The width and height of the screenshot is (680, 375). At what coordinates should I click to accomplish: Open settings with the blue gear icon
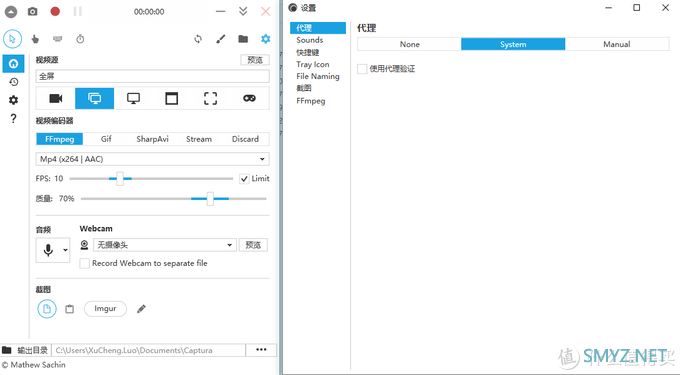pyautogui.click(x=265, y=39)
